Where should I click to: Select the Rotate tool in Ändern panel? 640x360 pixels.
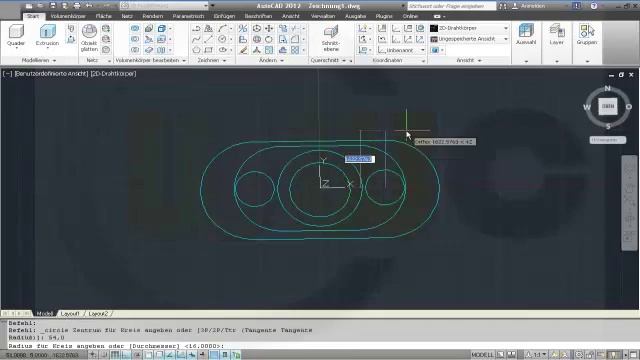269,39
